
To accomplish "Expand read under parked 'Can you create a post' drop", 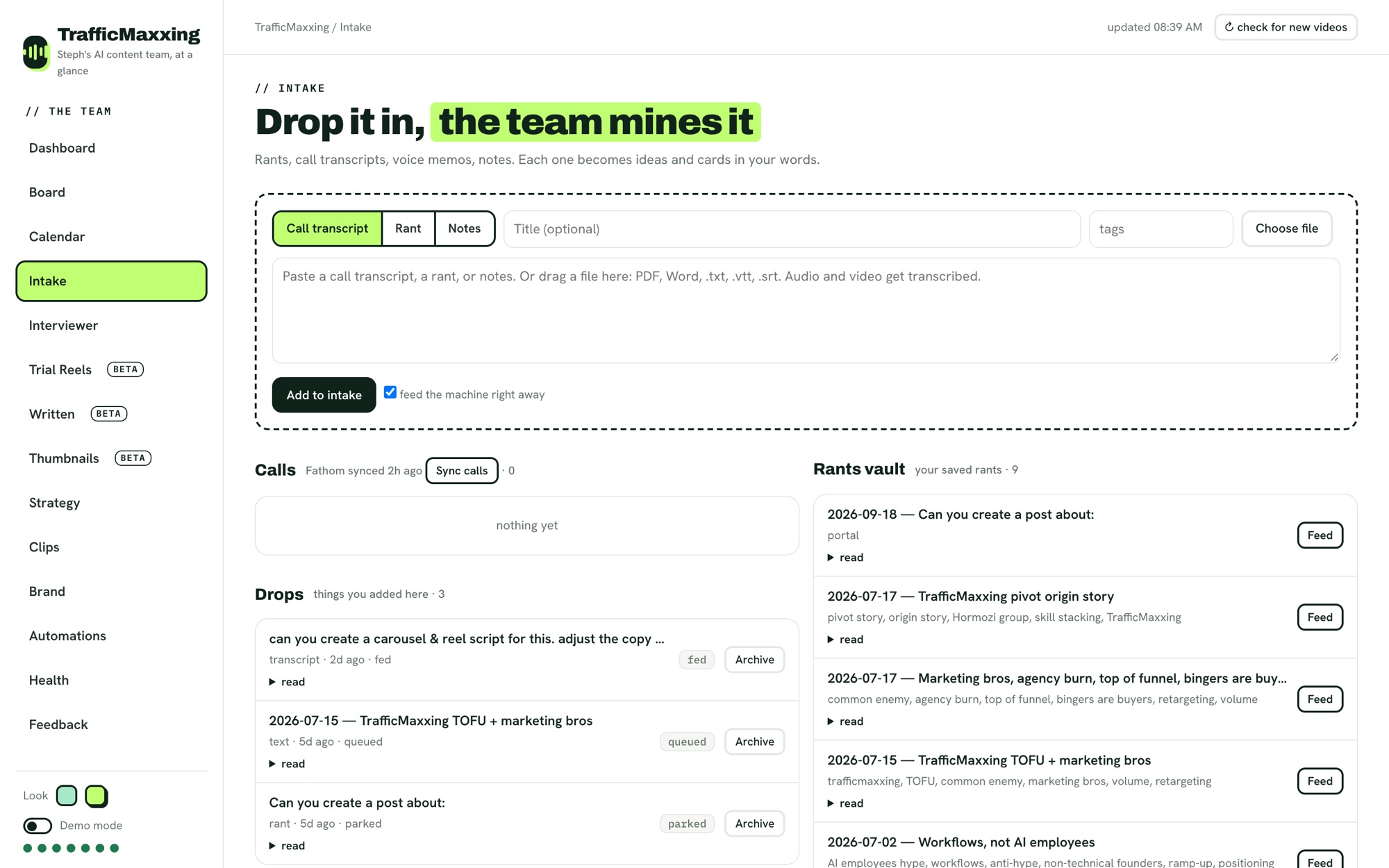I will click(288, 846).
